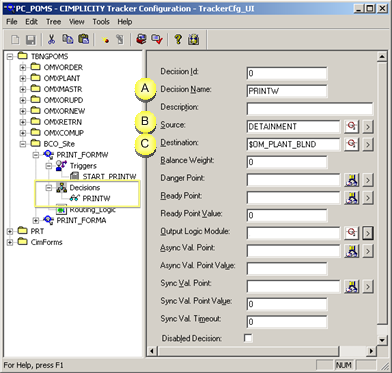Viewport: 392px width, 373px height.
Task: Select PRINT_FORMA tree node
Action: click(x=81, y=220)
